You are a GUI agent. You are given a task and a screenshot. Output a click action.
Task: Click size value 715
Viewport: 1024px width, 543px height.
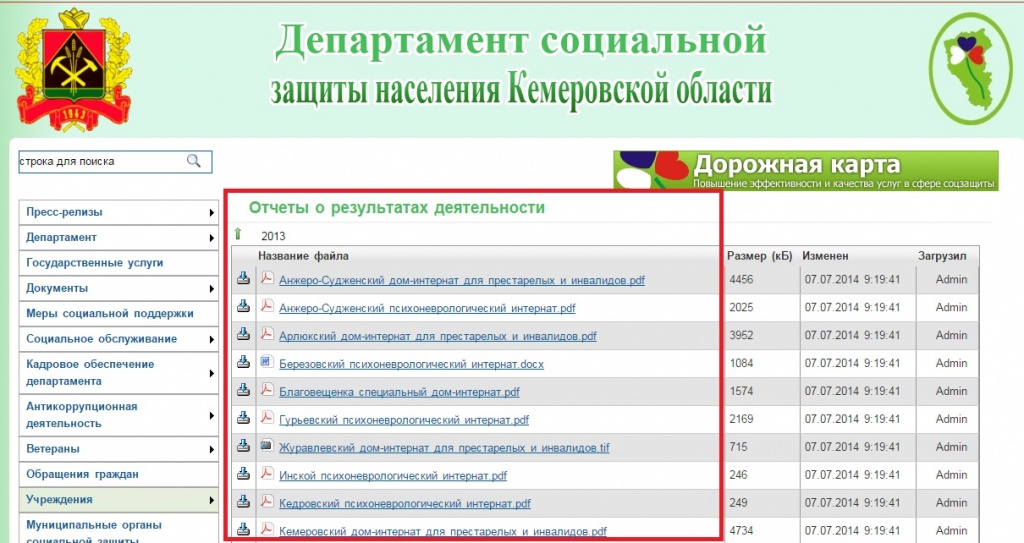(x=738, y=447)
